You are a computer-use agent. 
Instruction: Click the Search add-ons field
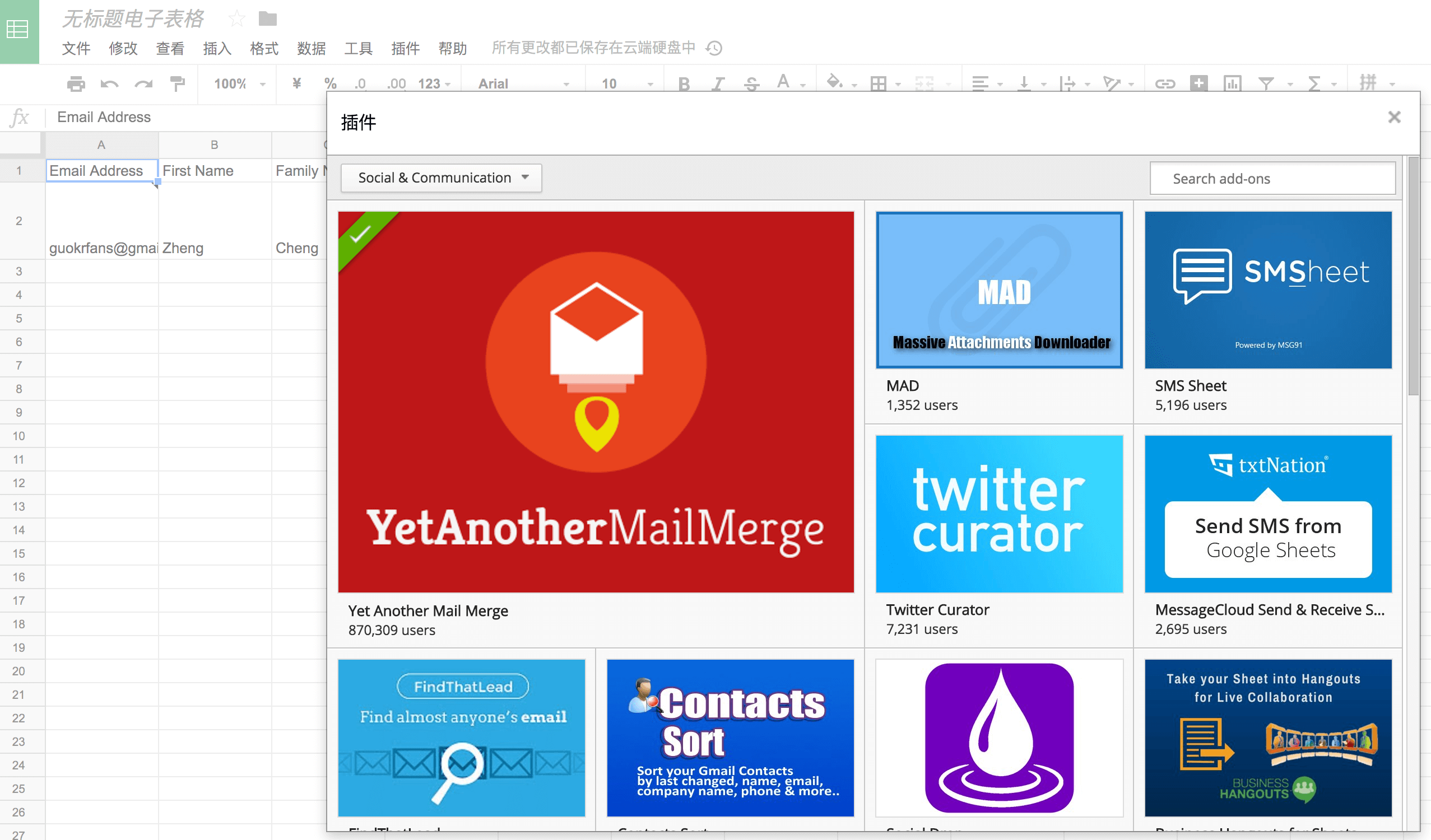click(x=1272, y=179)
